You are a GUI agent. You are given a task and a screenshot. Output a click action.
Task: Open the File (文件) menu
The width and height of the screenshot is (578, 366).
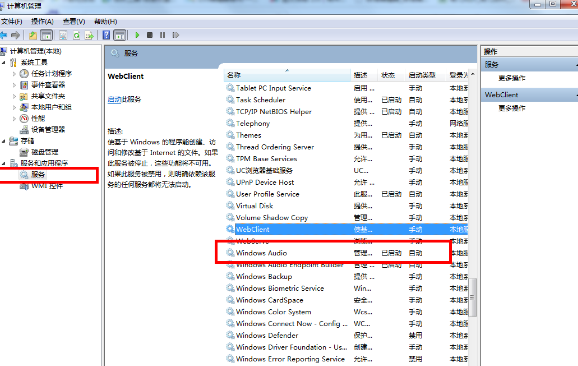click(x=11, y=21)
